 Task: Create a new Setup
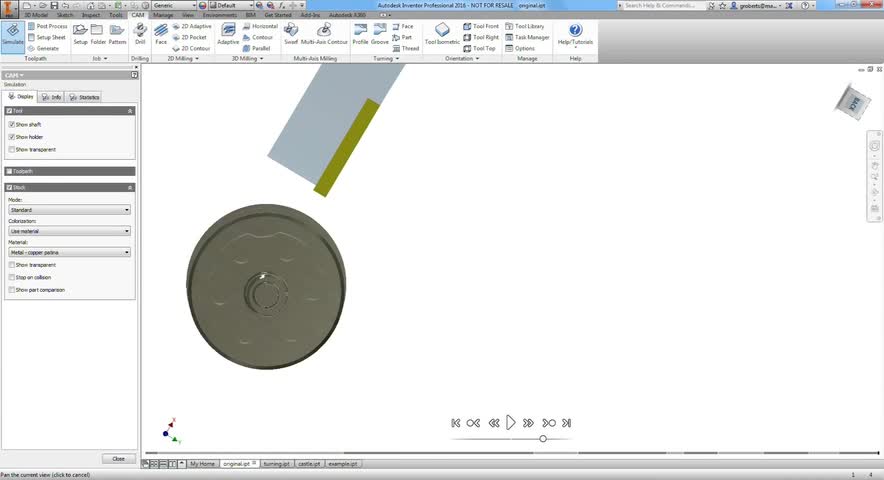tap(81, 34)
